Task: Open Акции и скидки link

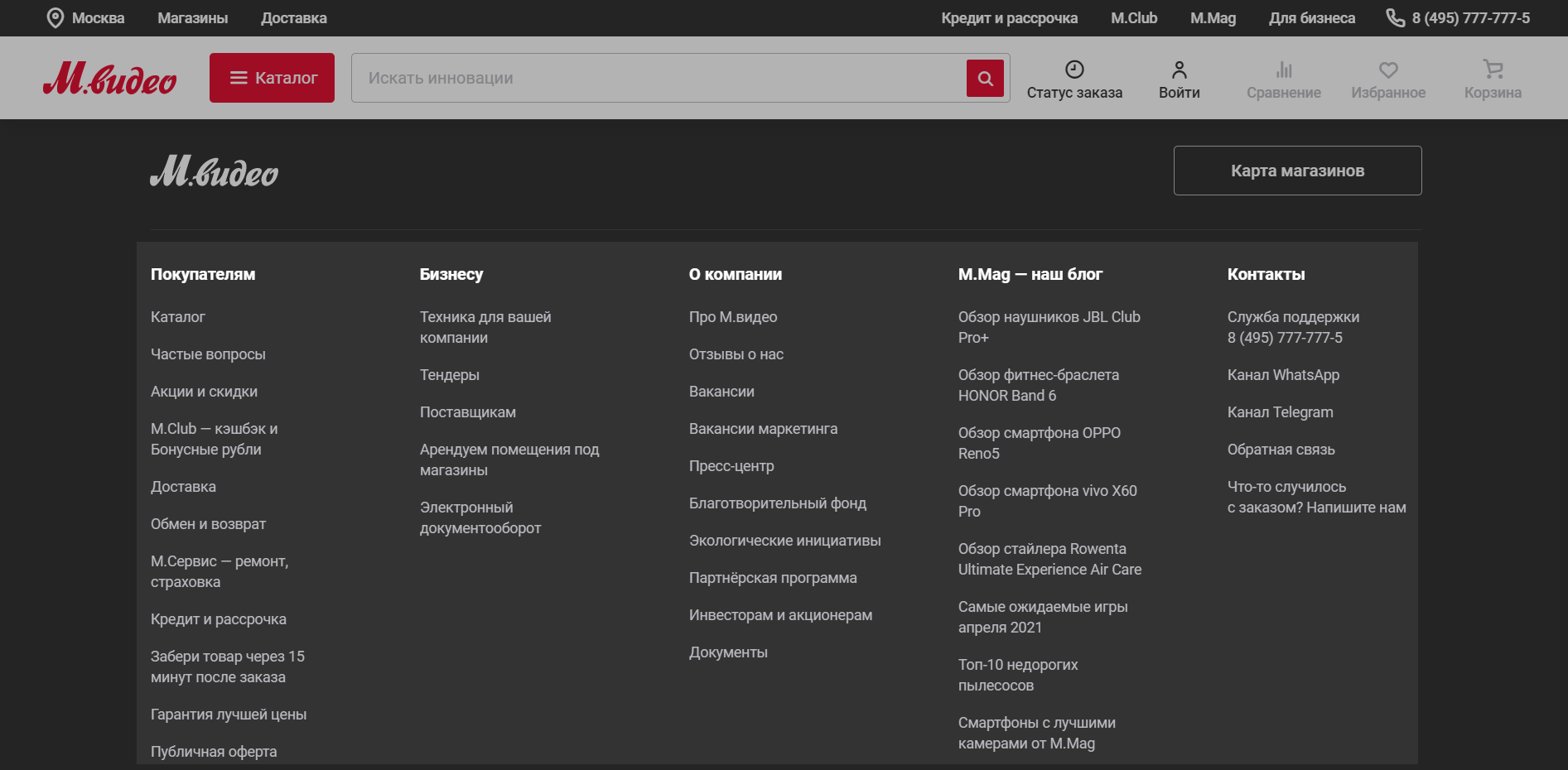Action: click(204, 392)
